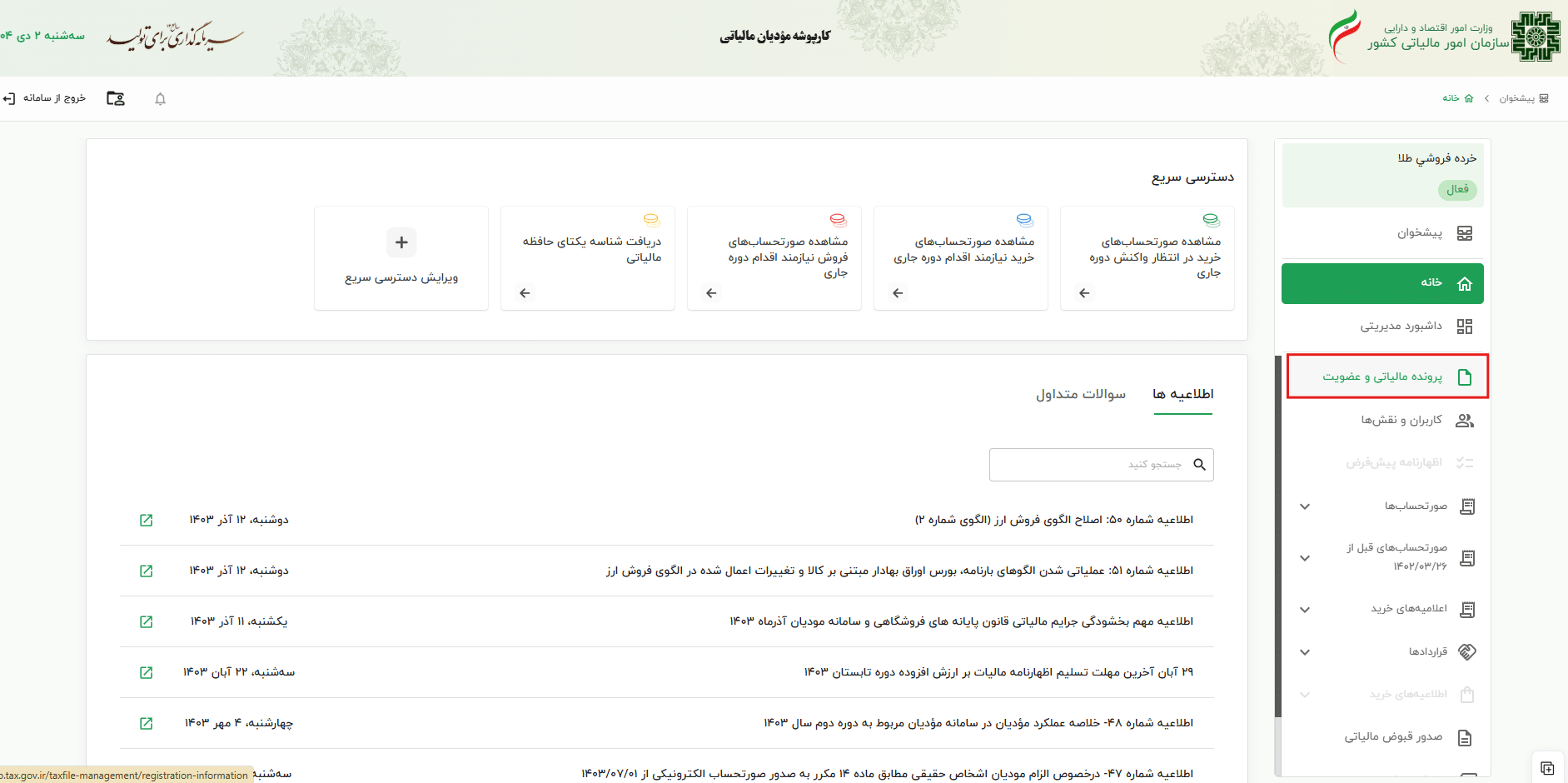The image size is (1568, 783).
Task: Switch to the سوالات متداول tab
Action: [x=1080, y=394]
